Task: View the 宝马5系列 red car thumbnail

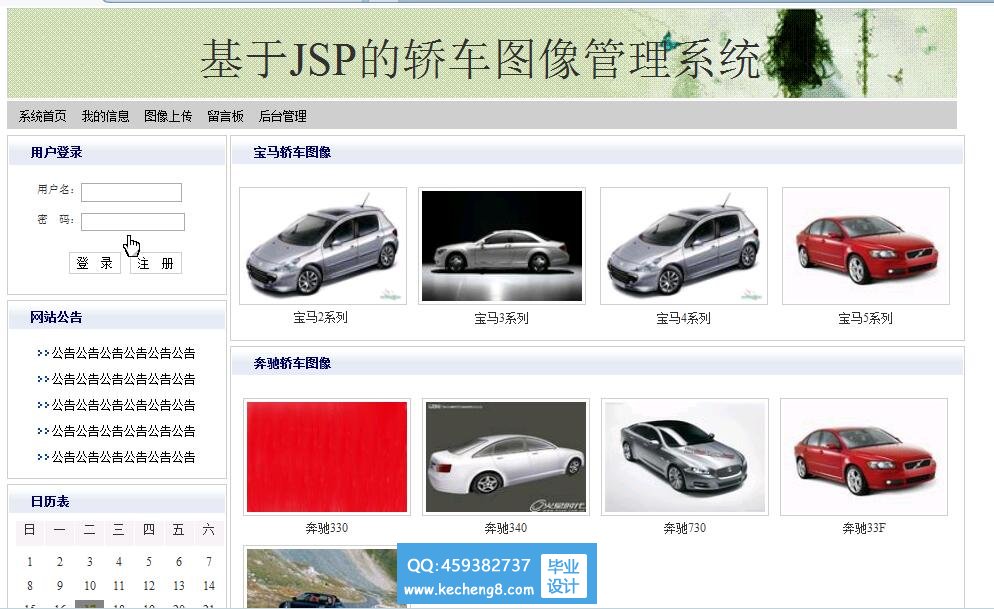Action: click(866, 246)
